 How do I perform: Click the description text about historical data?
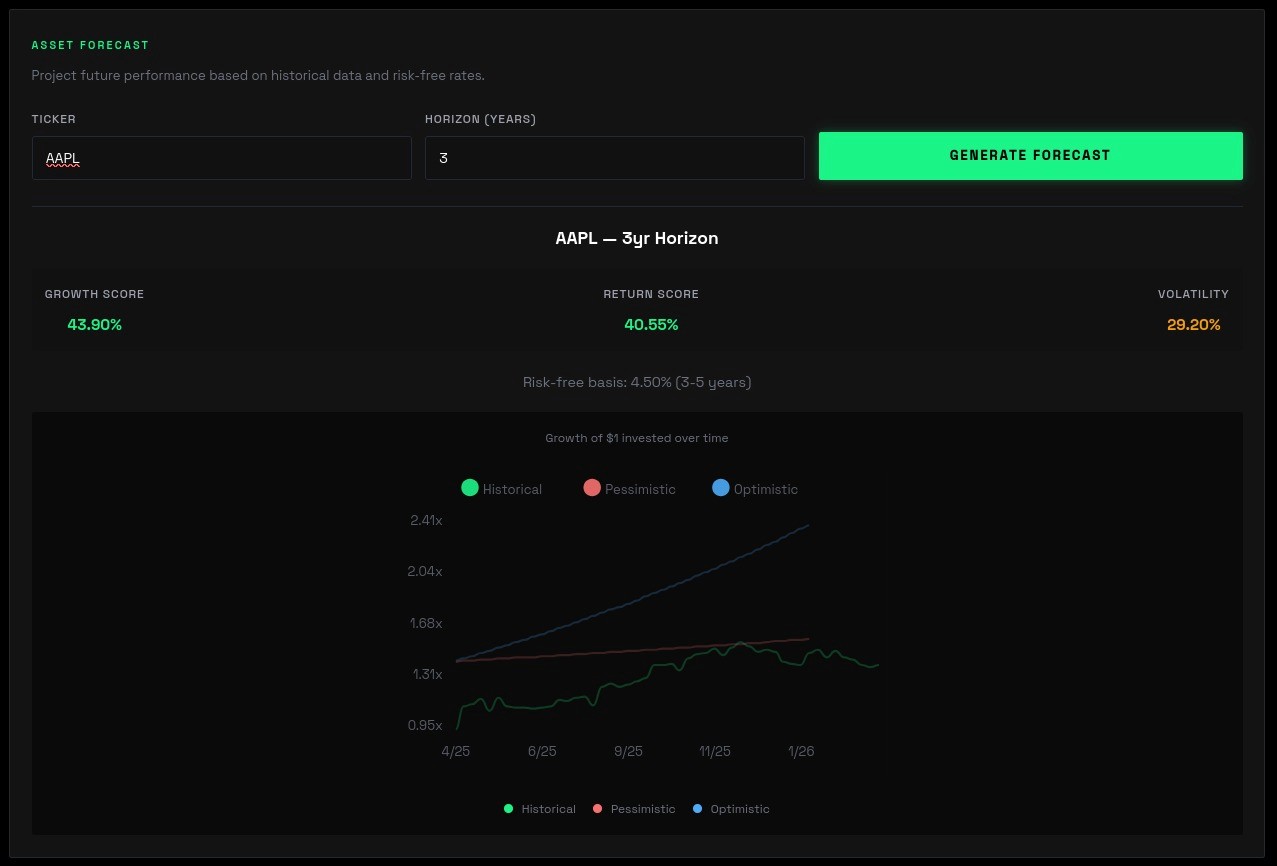pyautogui.click(x=258, y=76)
